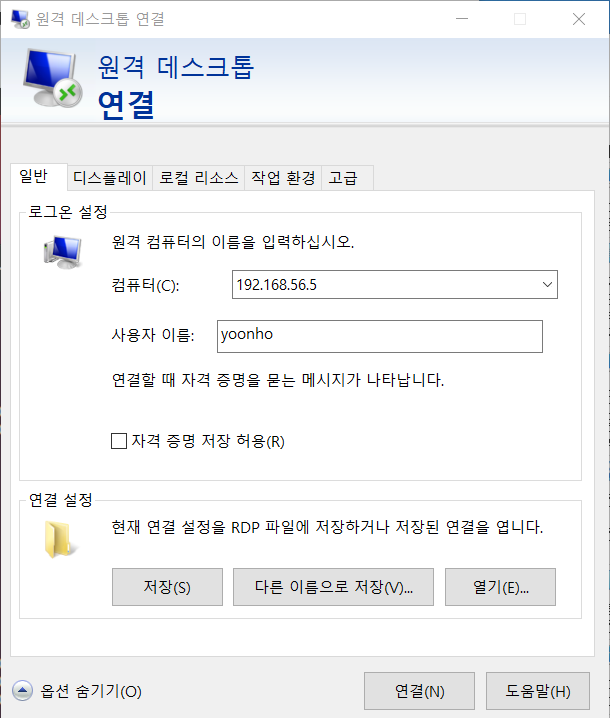
Task: Click the Remote Desktop title bar icon
Action: (x=20, y=19)
